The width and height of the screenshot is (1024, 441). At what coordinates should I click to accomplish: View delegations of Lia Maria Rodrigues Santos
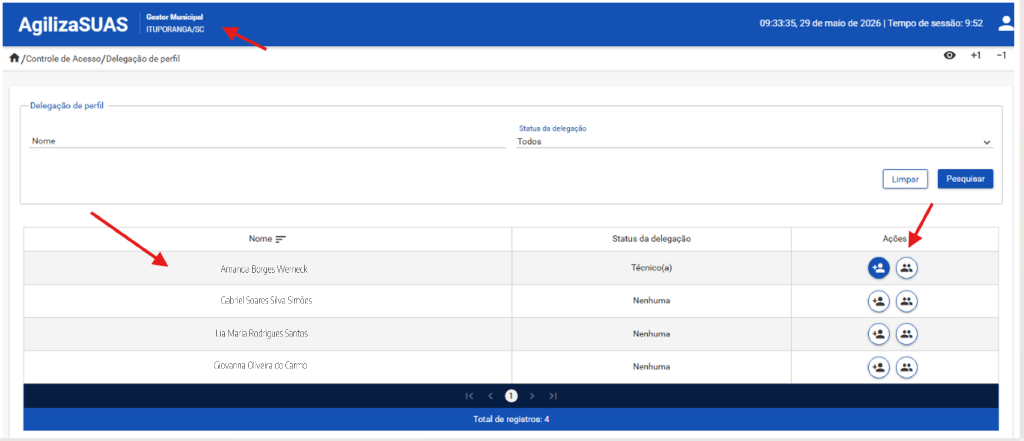click(x=906, y=334)
